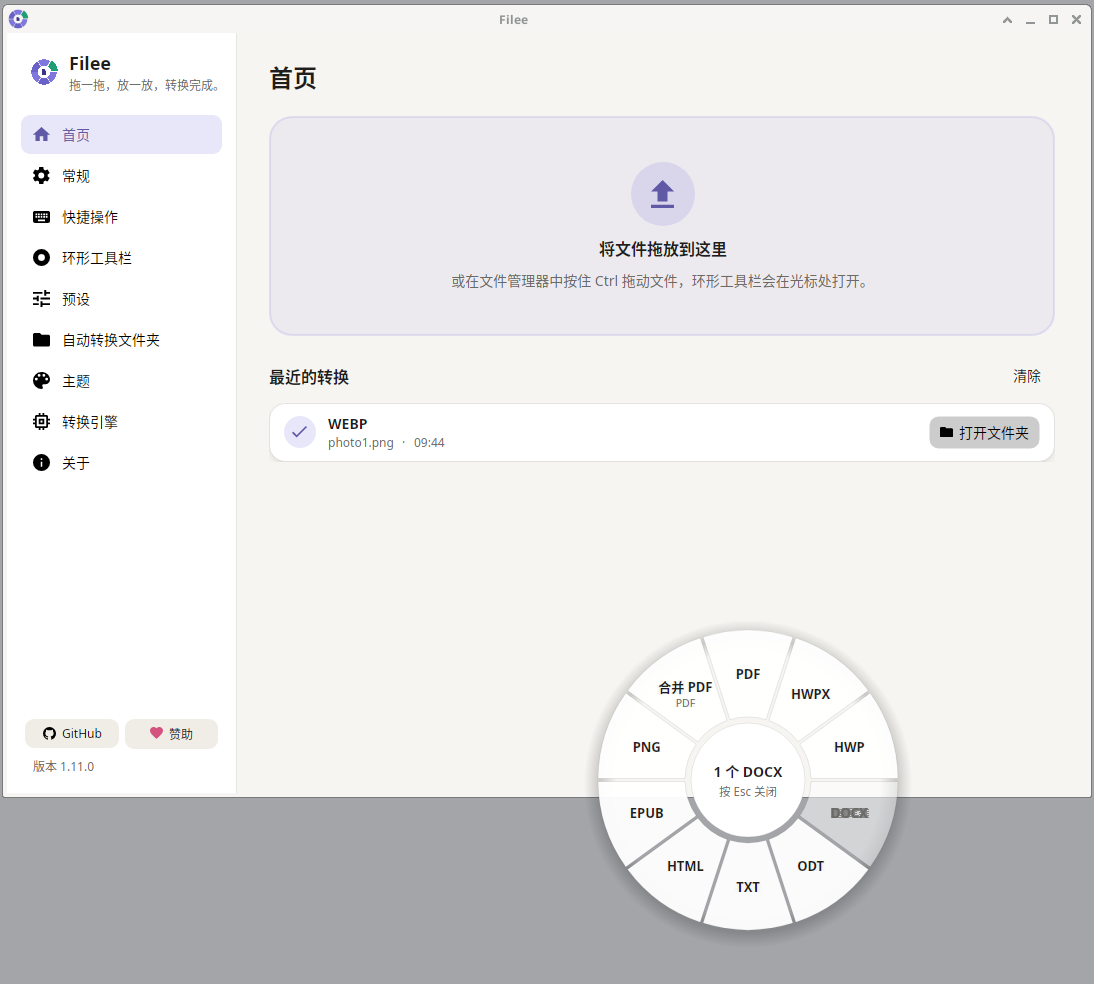This screenshot has height=984, width=1094.
Task: Click the chip icon beside 转换引擎
Action: (x=41, y=422)
